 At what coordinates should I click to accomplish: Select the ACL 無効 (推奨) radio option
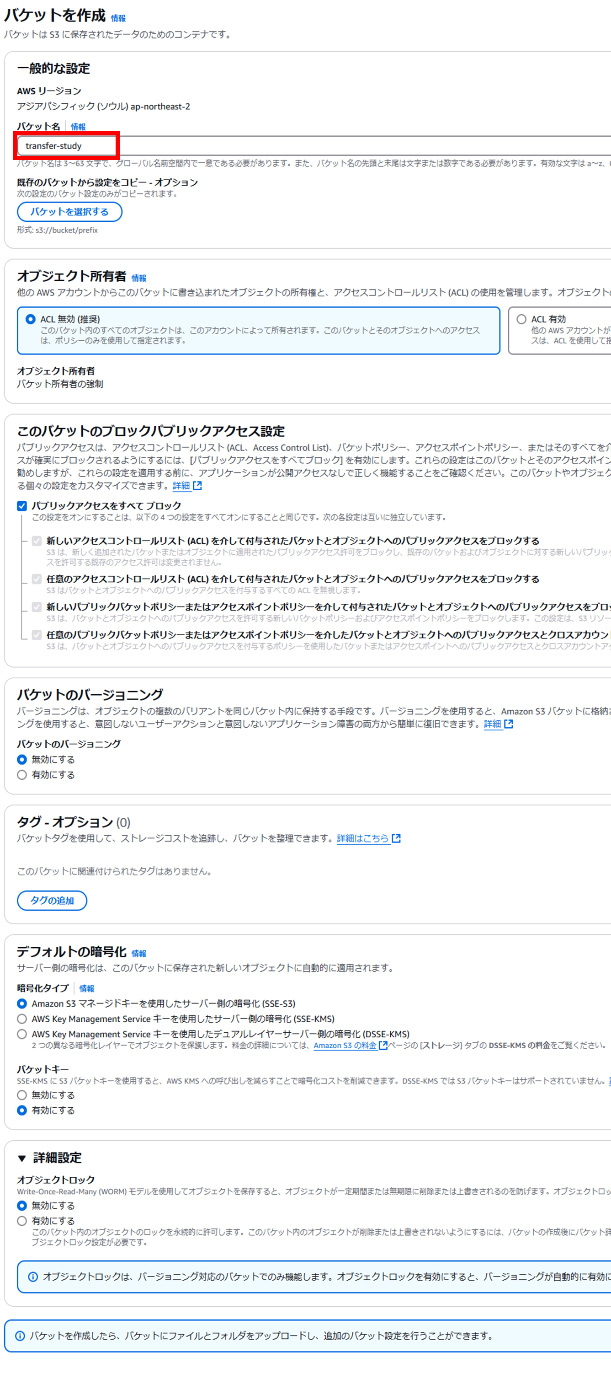30,319
